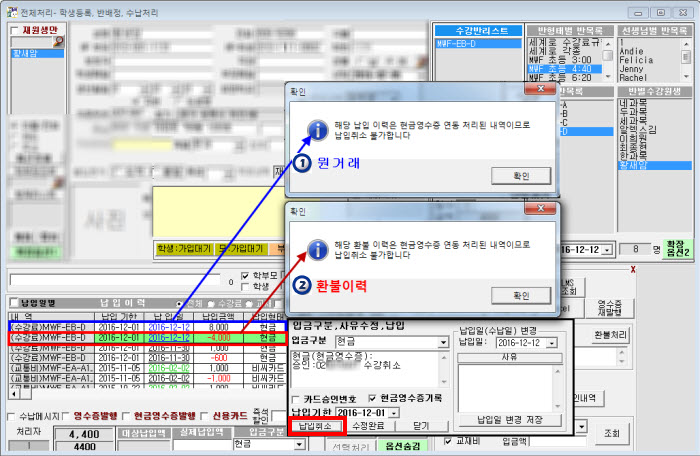This screenshot has width=700, height=456.
Task: Click the 환불처리 button
Action: point(610,335)
